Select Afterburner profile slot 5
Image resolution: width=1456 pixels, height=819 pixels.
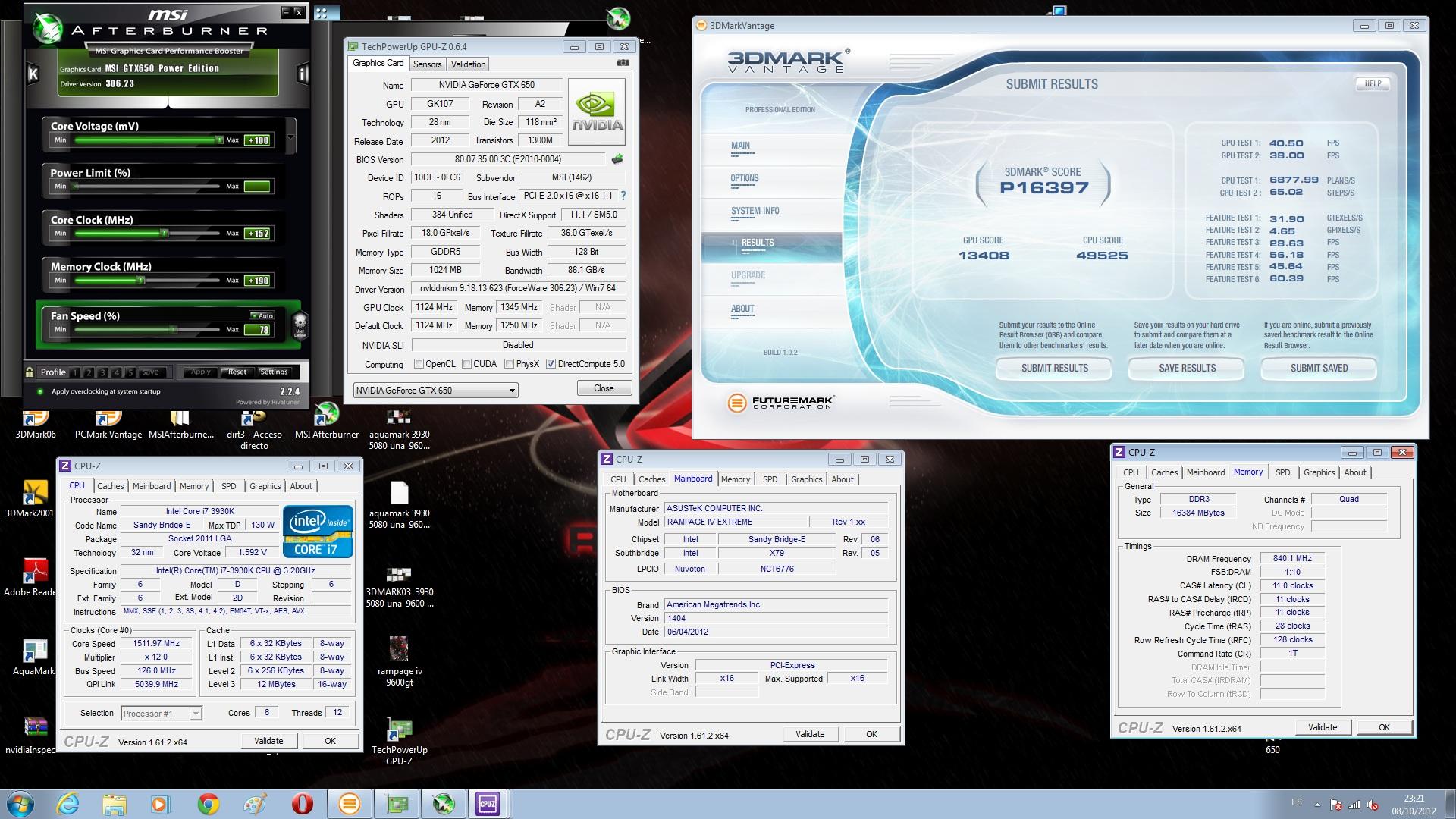130,372
